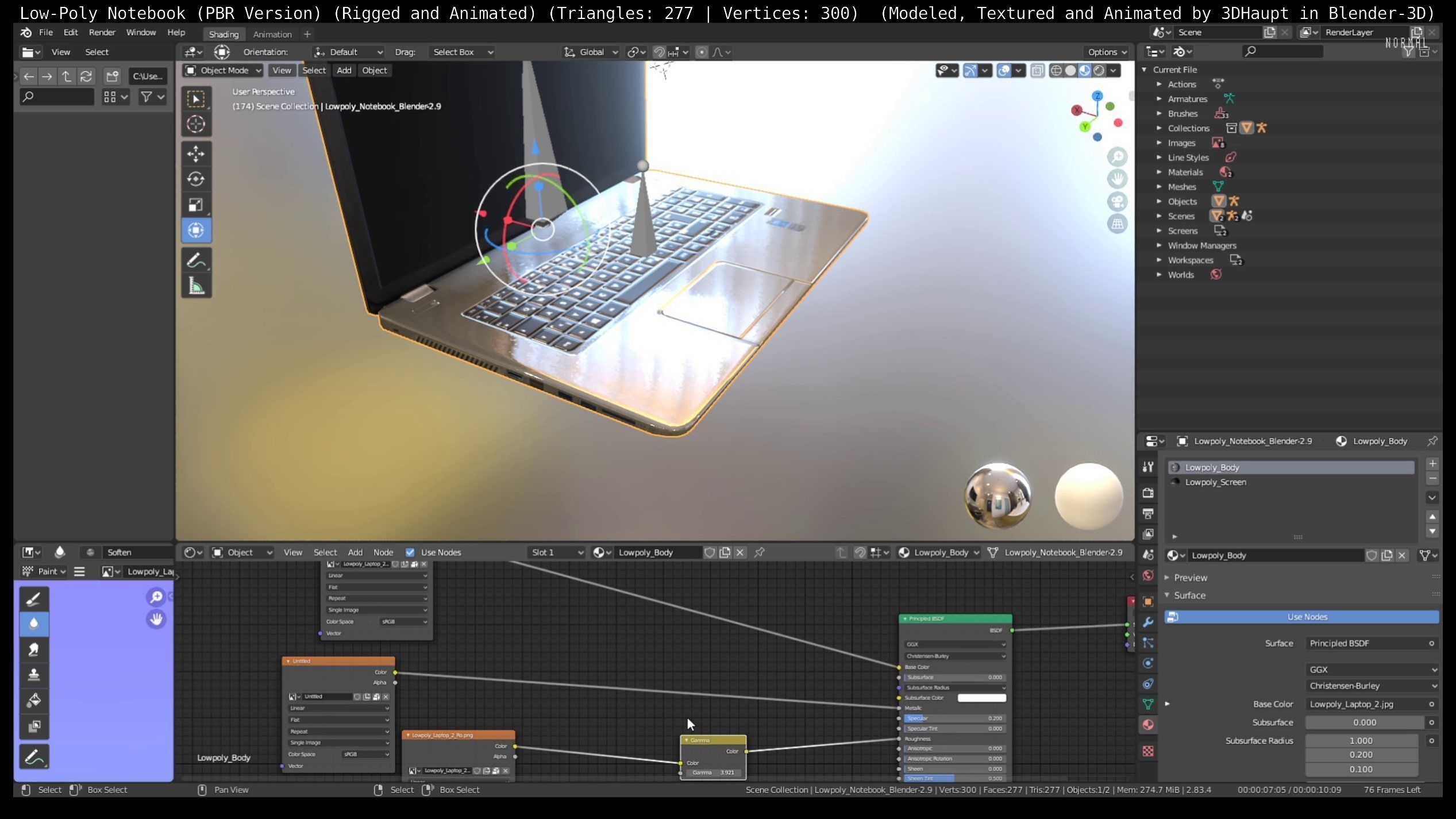Toggle viewport overlays button
Screen dimensions: 1456x819
(x=1004, y=71)
